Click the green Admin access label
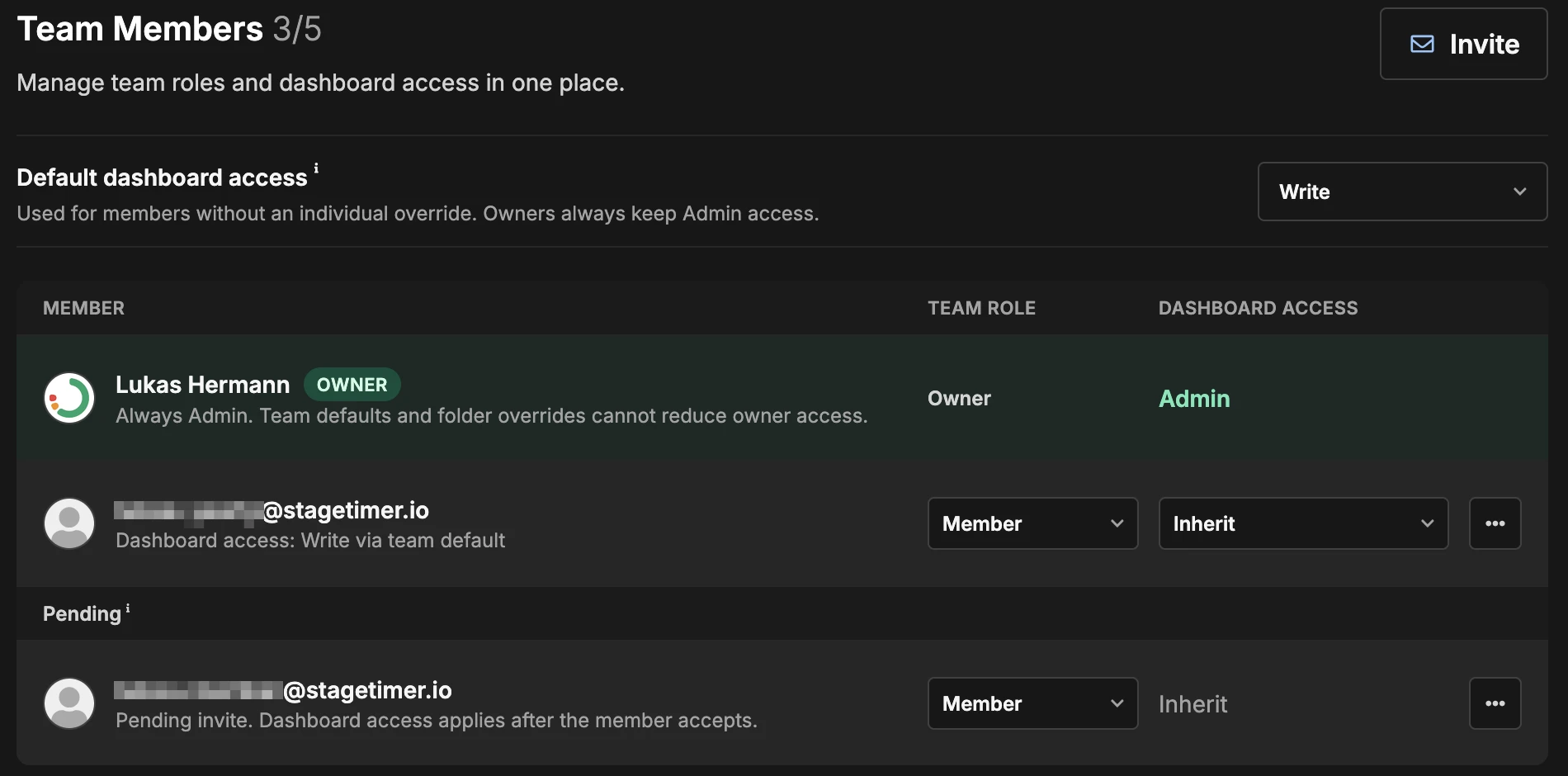 pos(1194,399)
